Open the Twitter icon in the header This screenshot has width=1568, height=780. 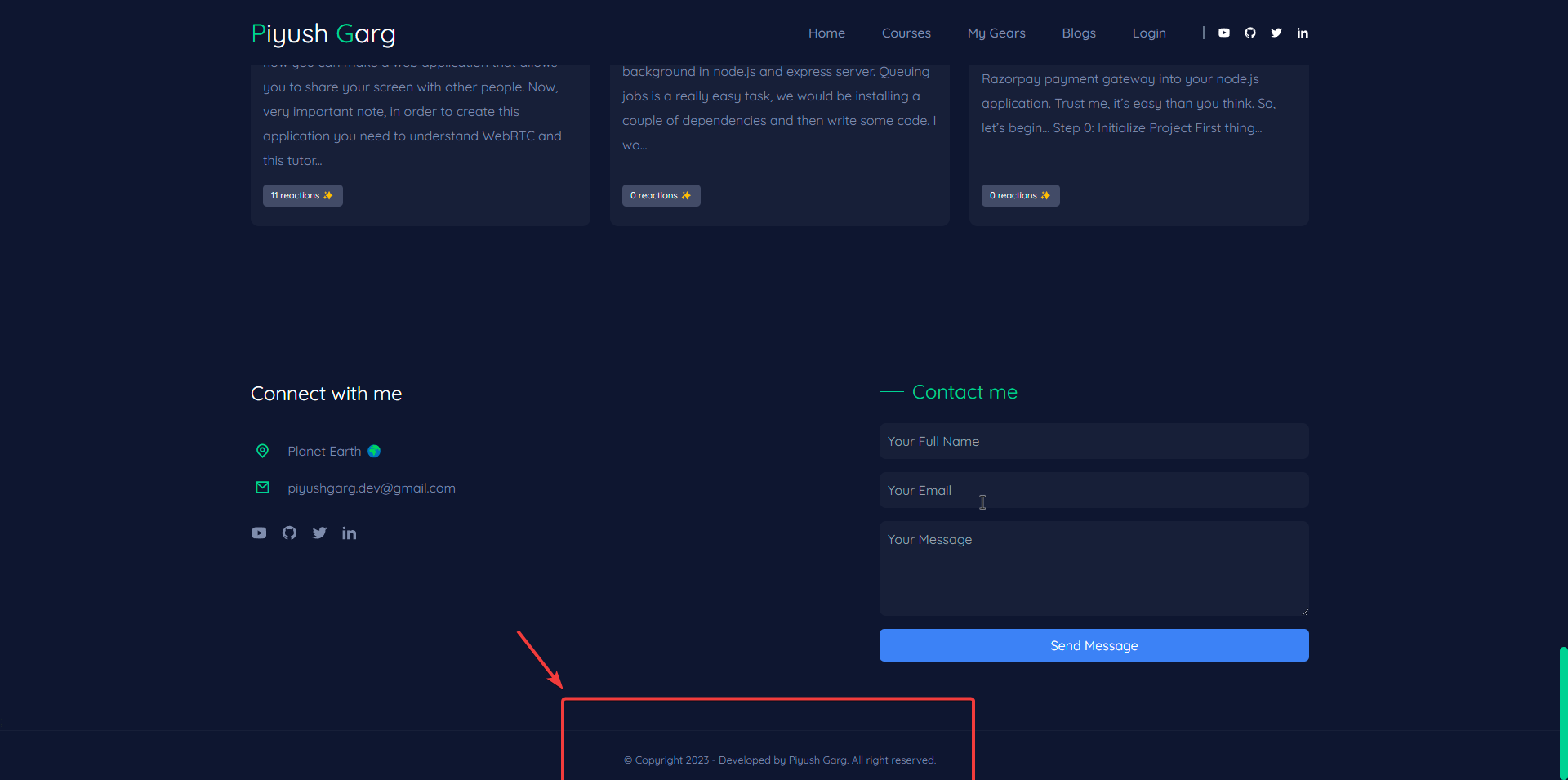(1276, 33)
